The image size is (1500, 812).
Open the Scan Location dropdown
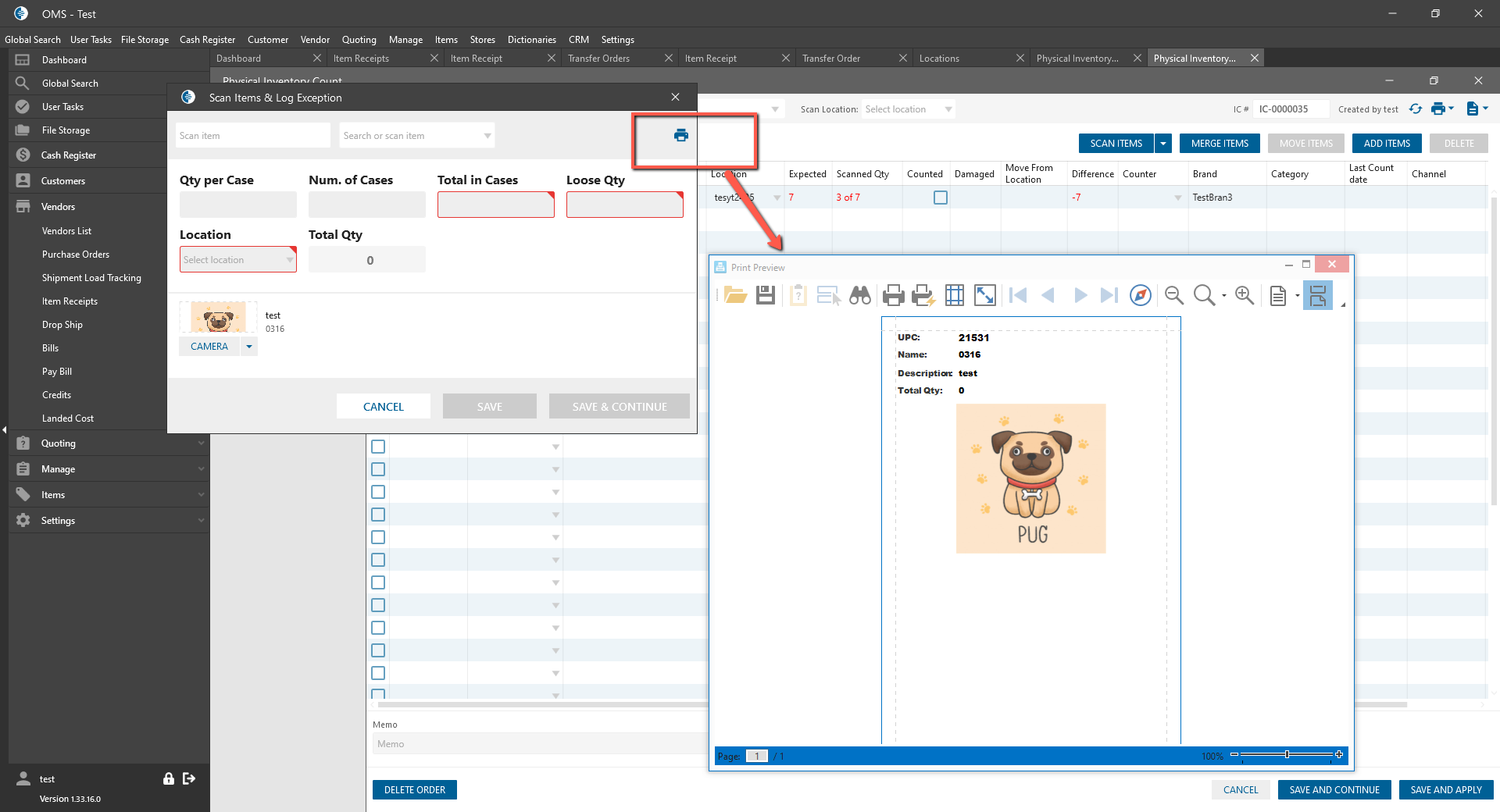[x=948, y=109]
